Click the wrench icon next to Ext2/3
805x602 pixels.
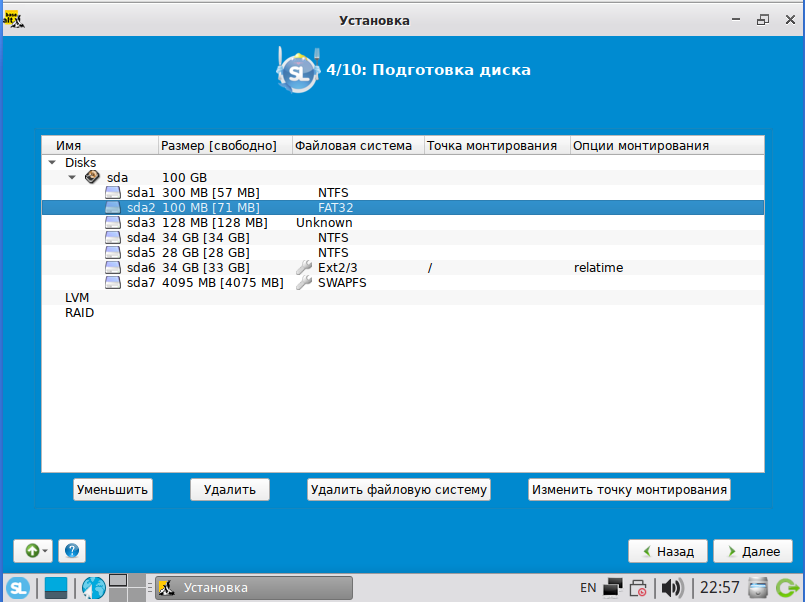(x=304, y=267)
